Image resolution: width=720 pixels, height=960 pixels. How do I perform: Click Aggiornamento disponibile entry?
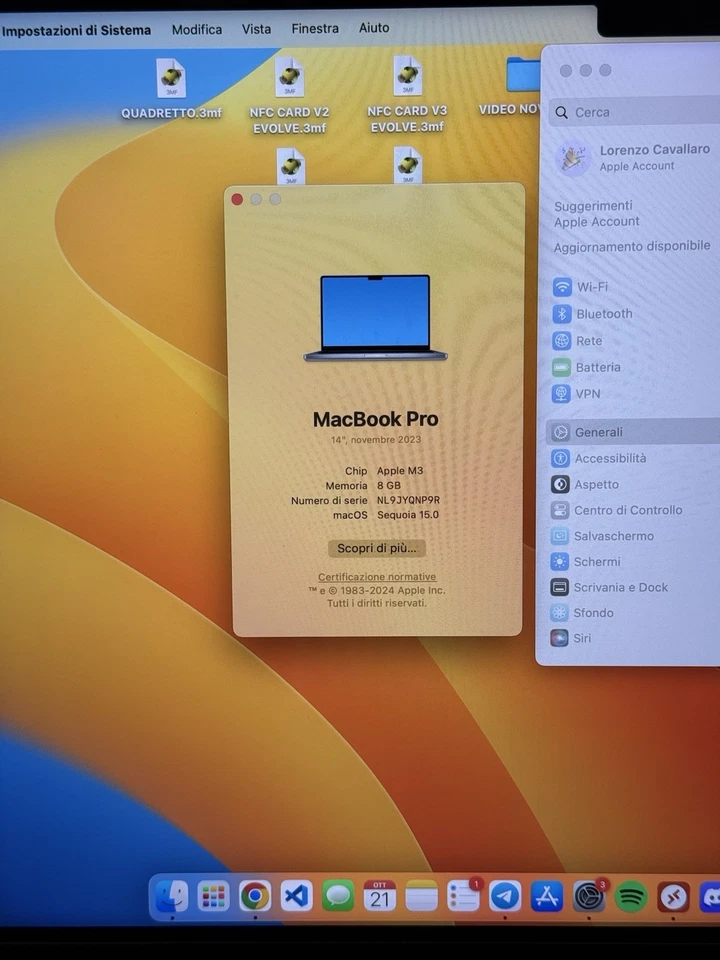632,246
